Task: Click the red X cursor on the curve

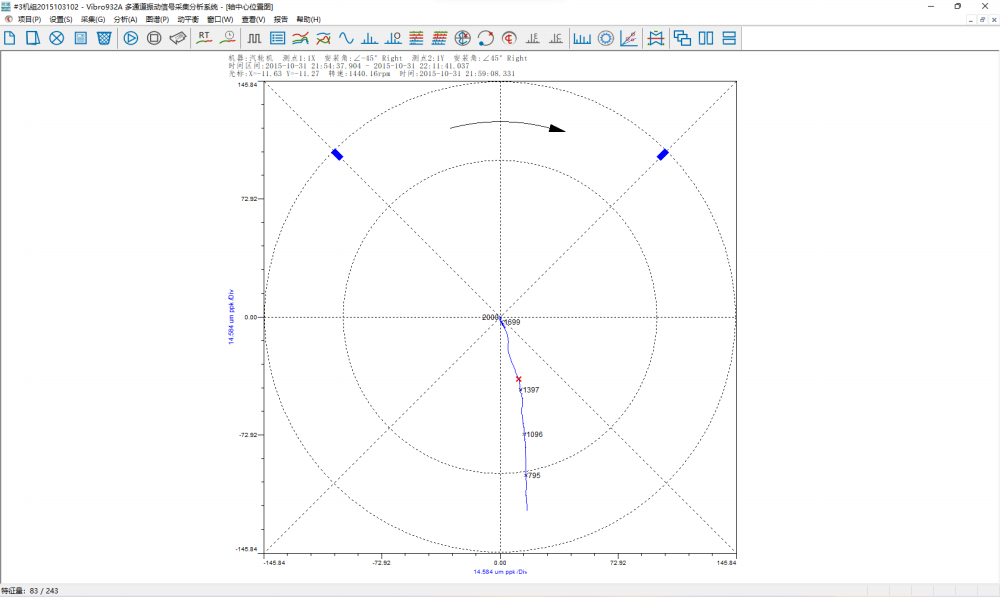Action: [518, 379]
